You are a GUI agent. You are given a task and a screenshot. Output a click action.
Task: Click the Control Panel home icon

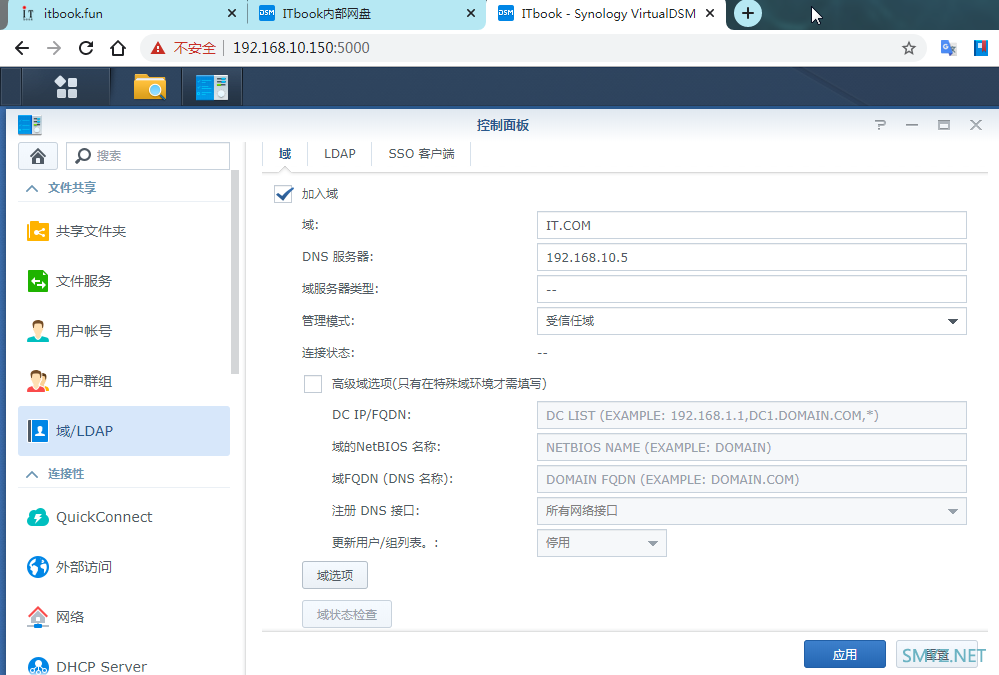tap(38, 156)
